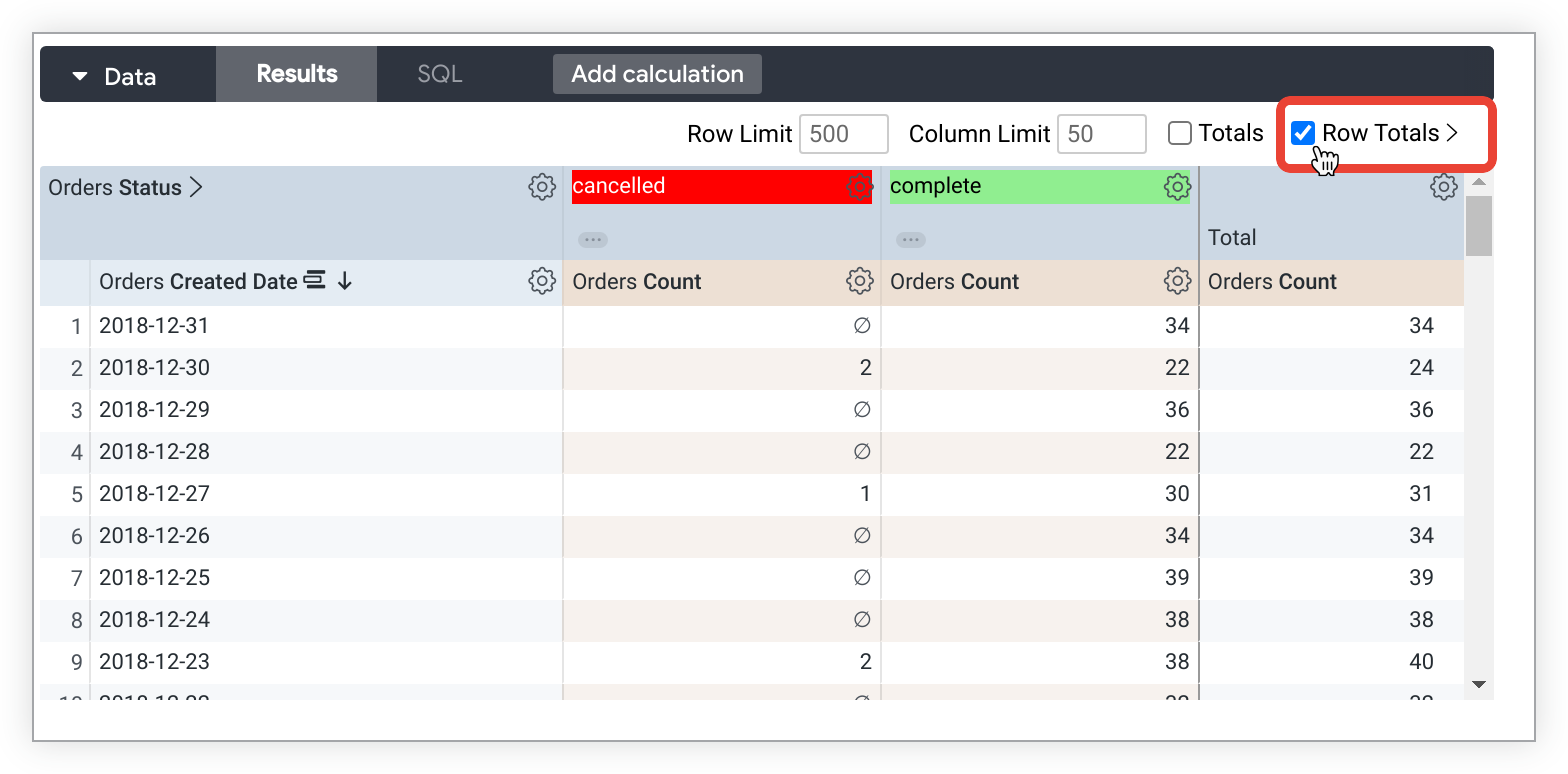
Task: Click the chevron next to Row Totals
Action: [x=1453, y=134]
